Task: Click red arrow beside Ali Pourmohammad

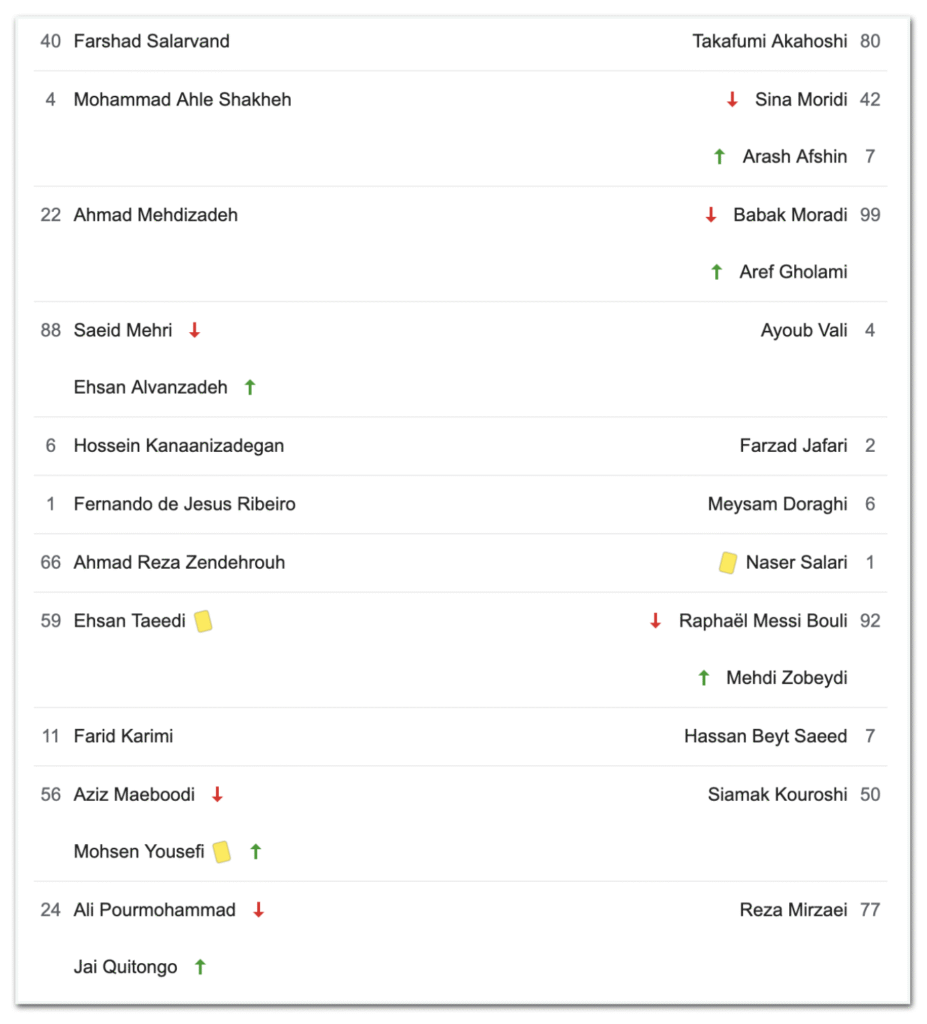Action: pos(258,910)
